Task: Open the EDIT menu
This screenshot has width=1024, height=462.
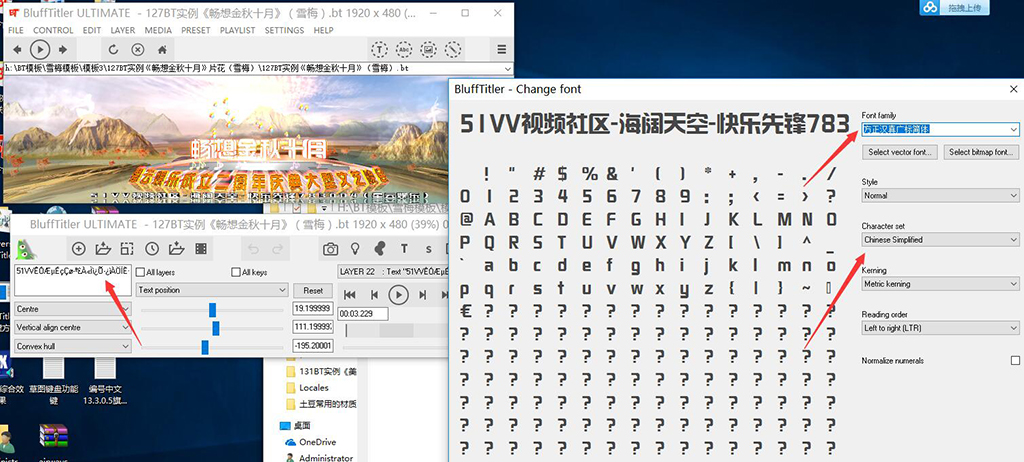Action: 91,30
